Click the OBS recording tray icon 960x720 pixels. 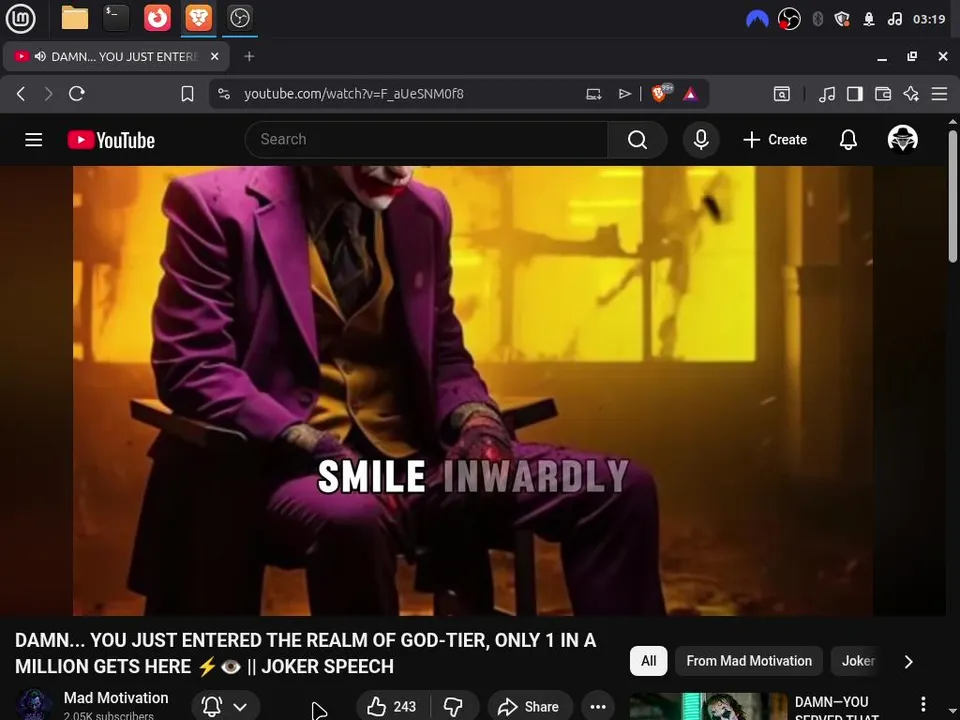point(789,19)
